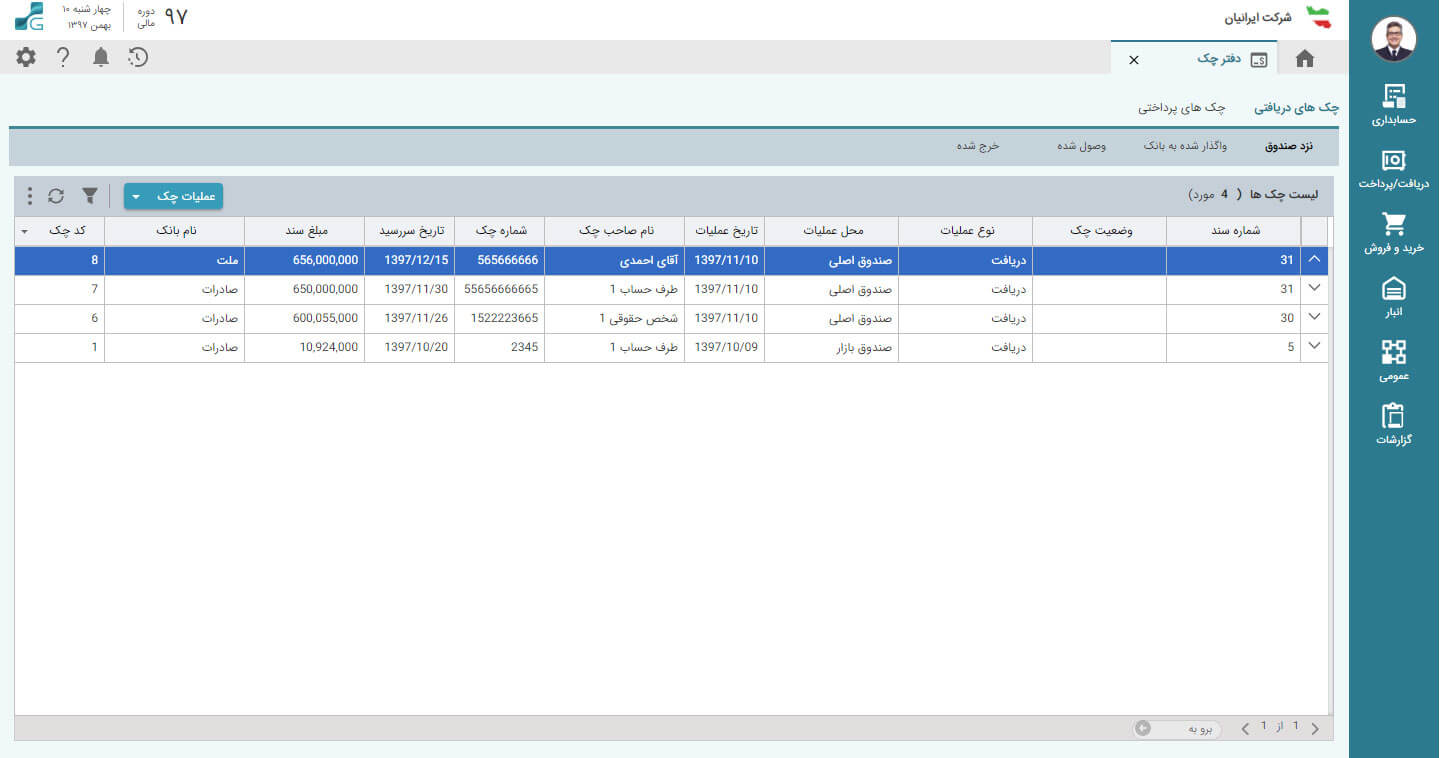
Task: Open the column chooser arrow beside کد چک
Action: 24,231
